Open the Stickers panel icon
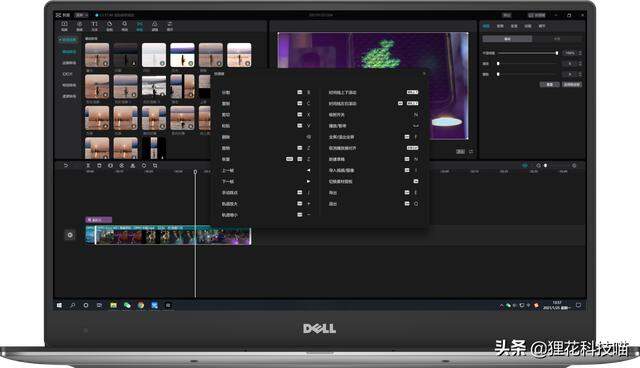640x368 pixels. 109,26
